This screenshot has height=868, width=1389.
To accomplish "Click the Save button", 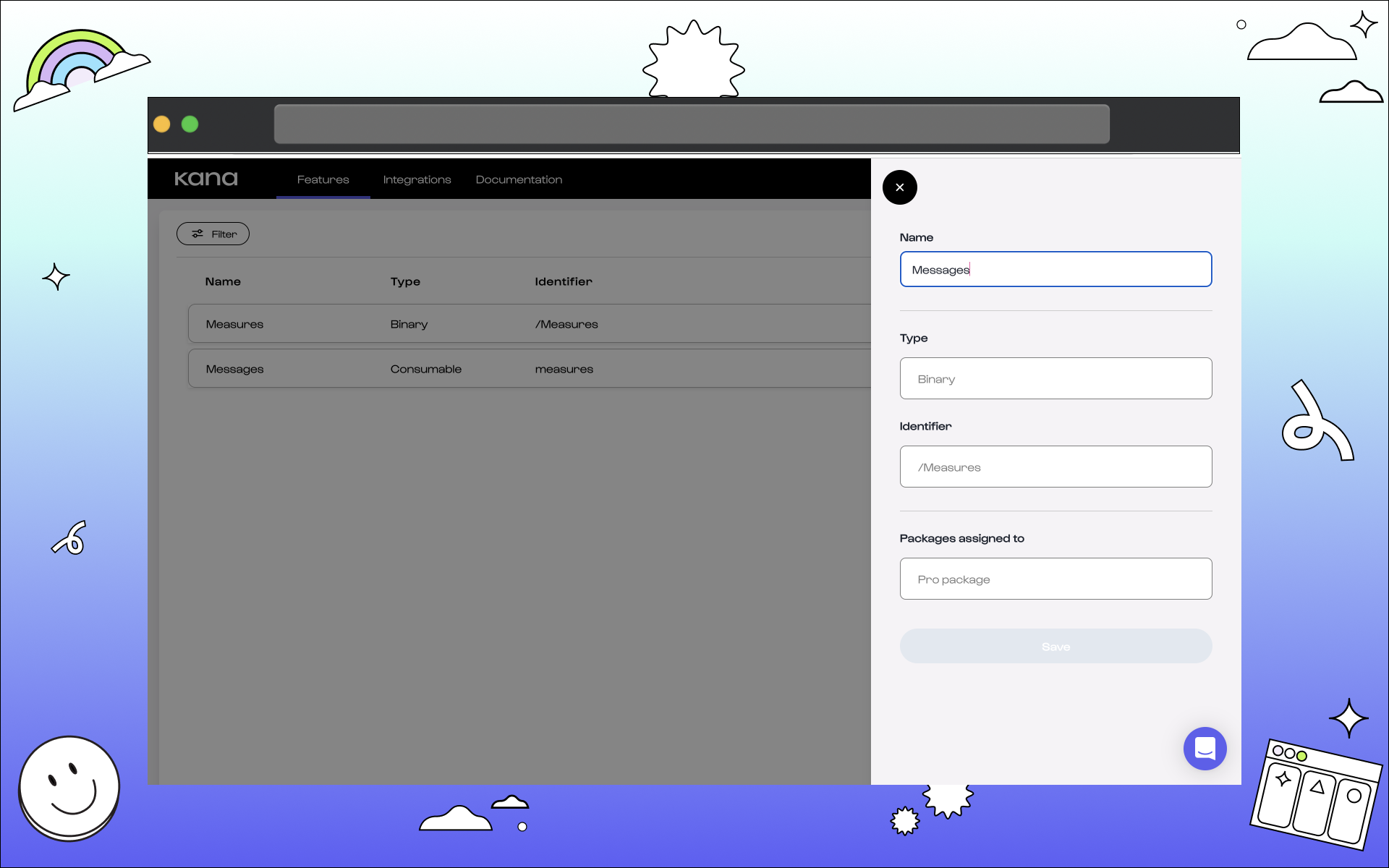I will click(1055, 646).
